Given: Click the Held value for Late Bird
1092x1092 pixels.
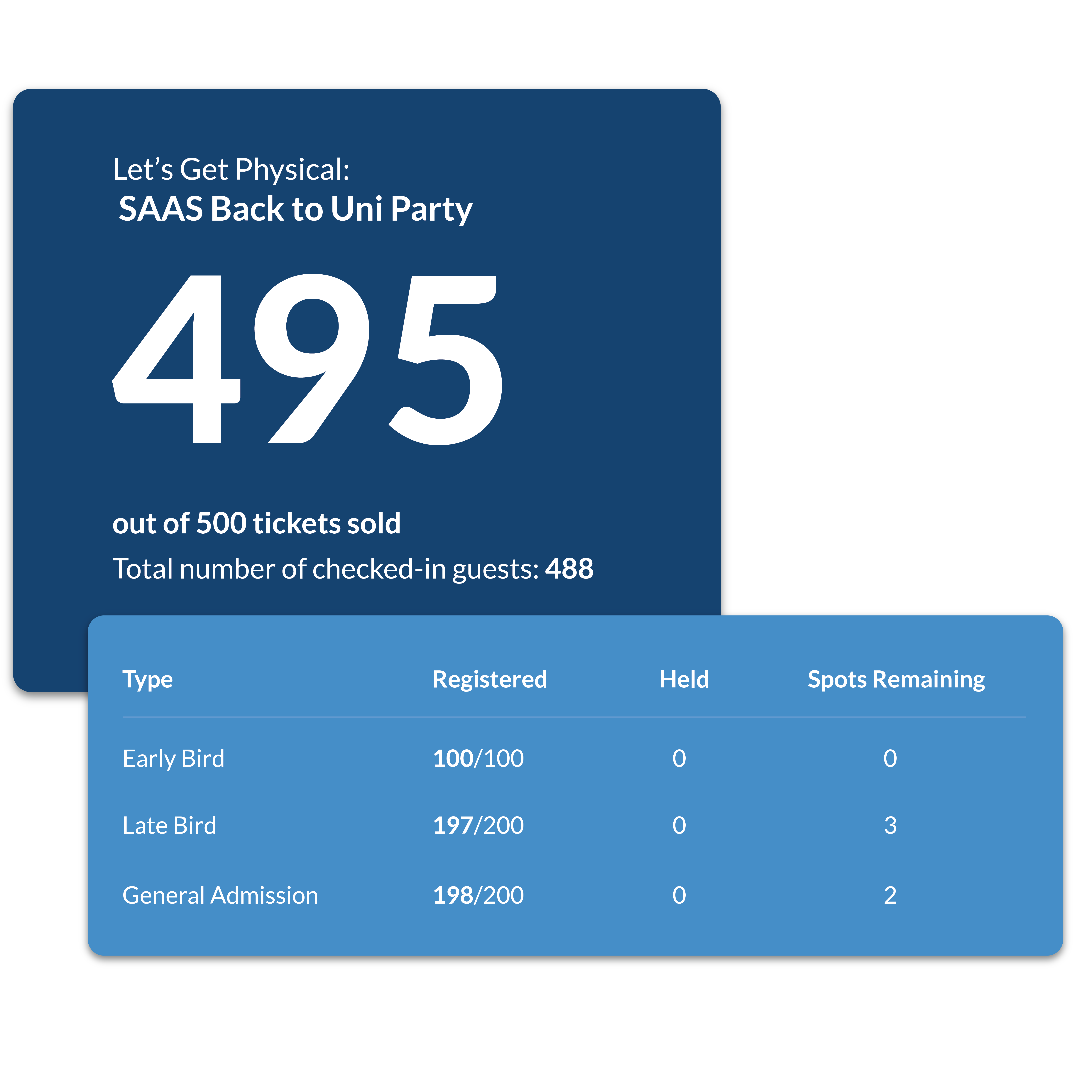Looking at the screenshot, I should 679,826.
